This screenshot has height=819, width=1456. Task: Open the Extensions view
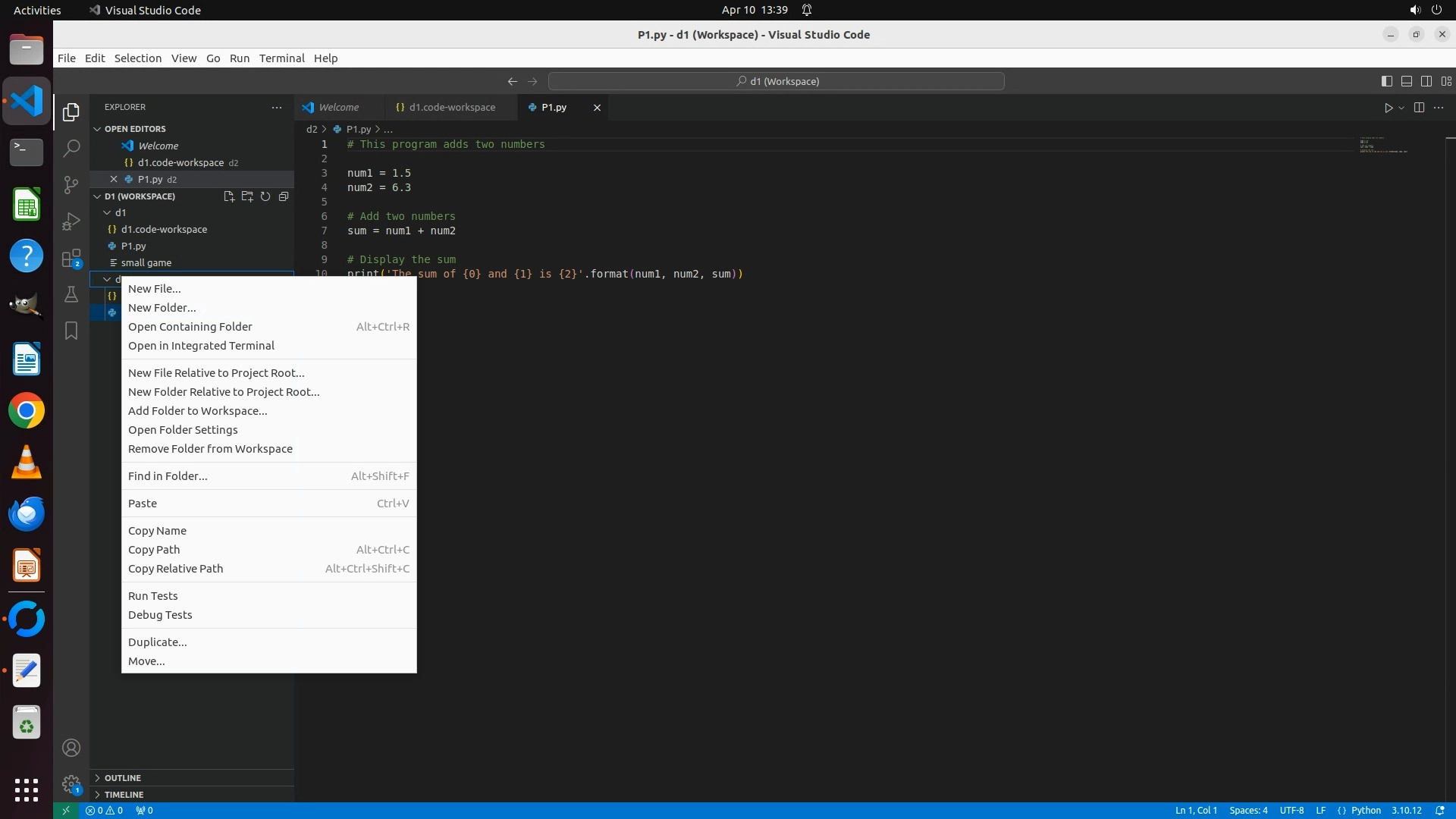71,259
